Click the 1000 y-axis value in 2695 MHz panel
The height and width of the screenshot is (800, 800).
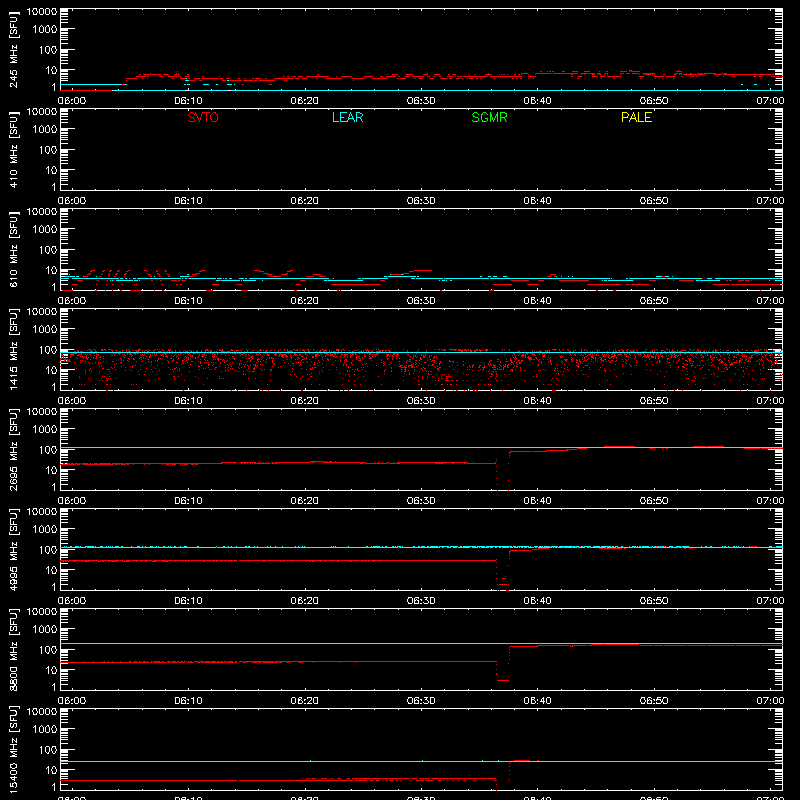(45, 430)
